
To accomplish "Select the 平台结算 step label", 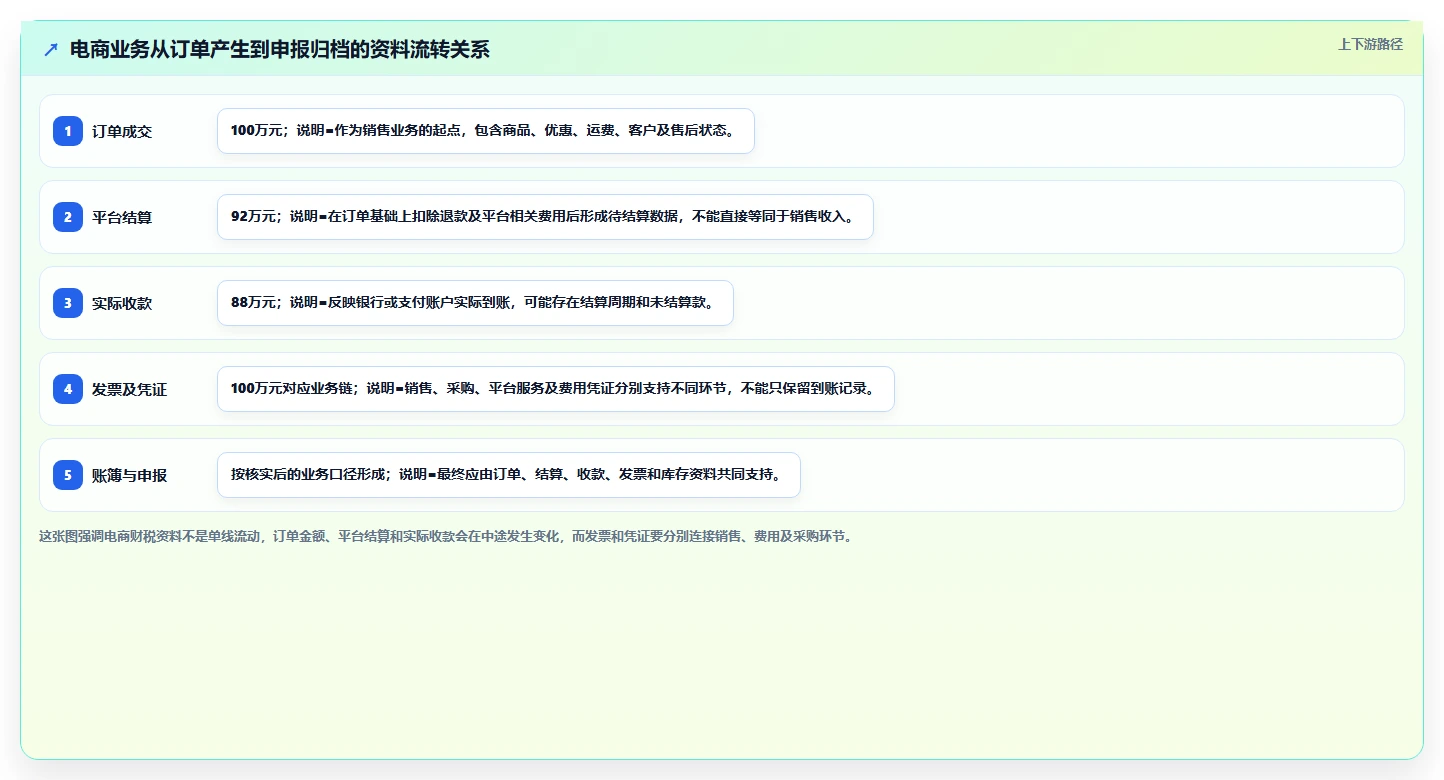I will coord(122,217).
